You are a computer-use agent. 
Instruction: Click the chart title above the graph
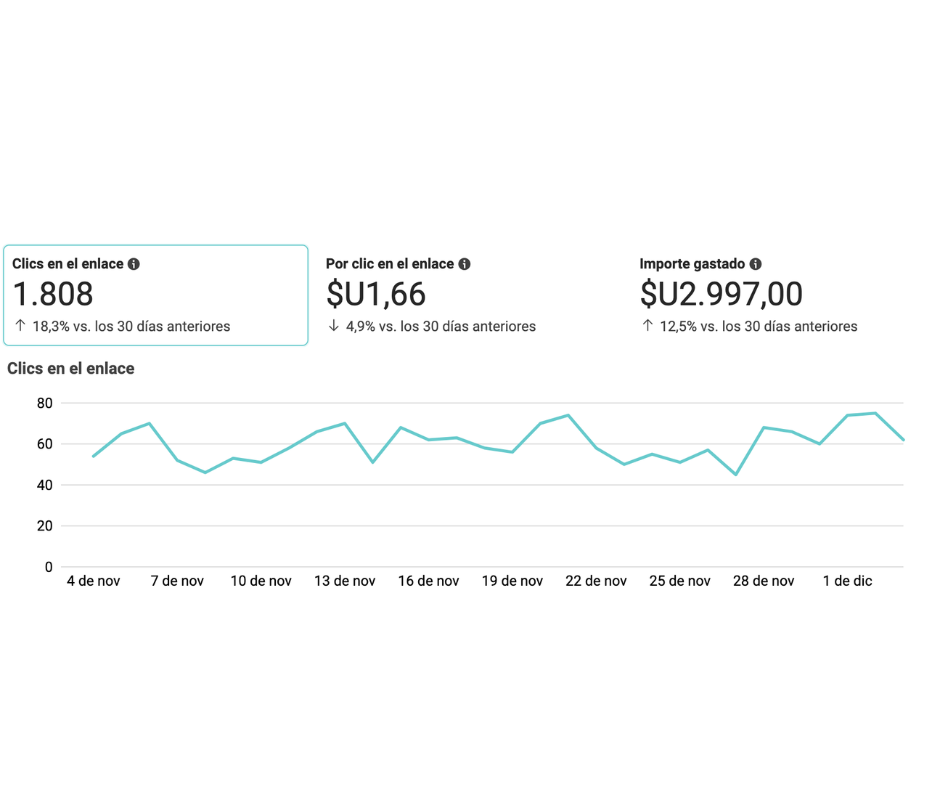tap(71, 368)
